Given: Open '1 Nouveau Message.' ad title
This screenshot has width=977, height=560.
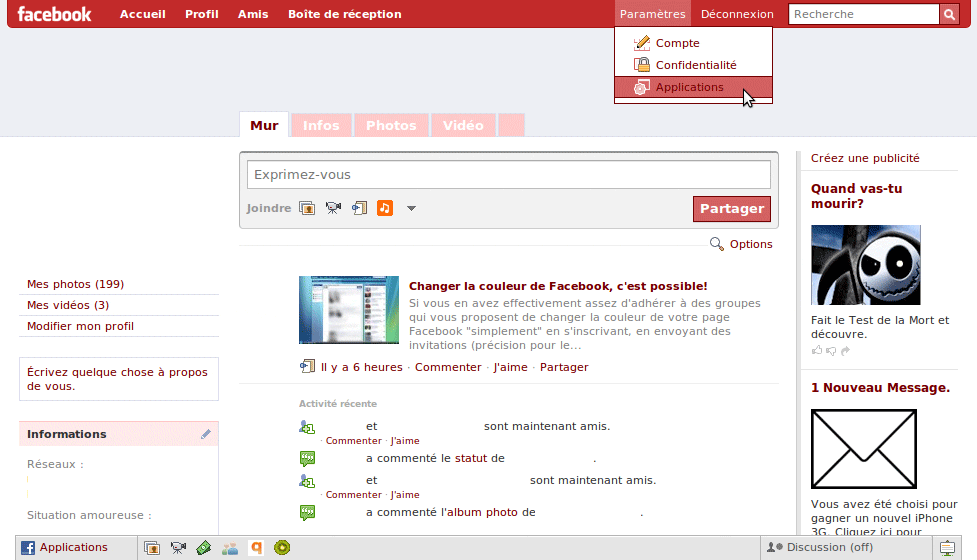Looking at the screenshot, I should tap(880, 387).
